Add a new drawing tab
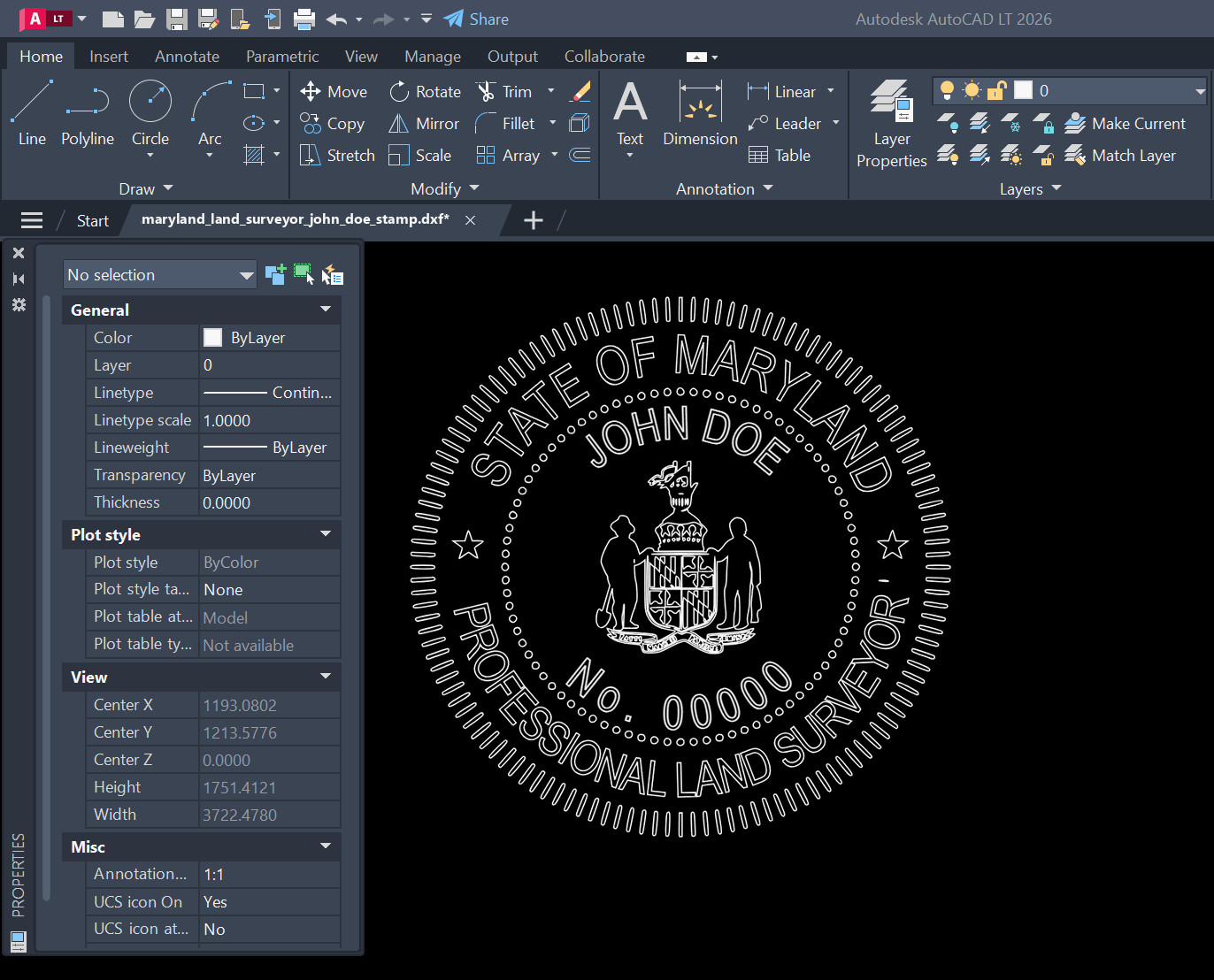The image size is (1214, 980). click(x=534, y=220)
